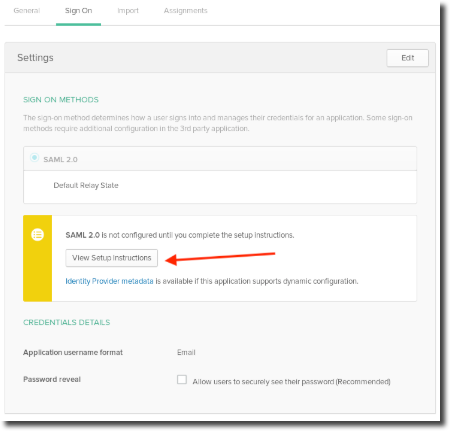The height and width of the screenshot is (431, 450).
Task: Click the Password reveal label
Action: coord(52,379)
